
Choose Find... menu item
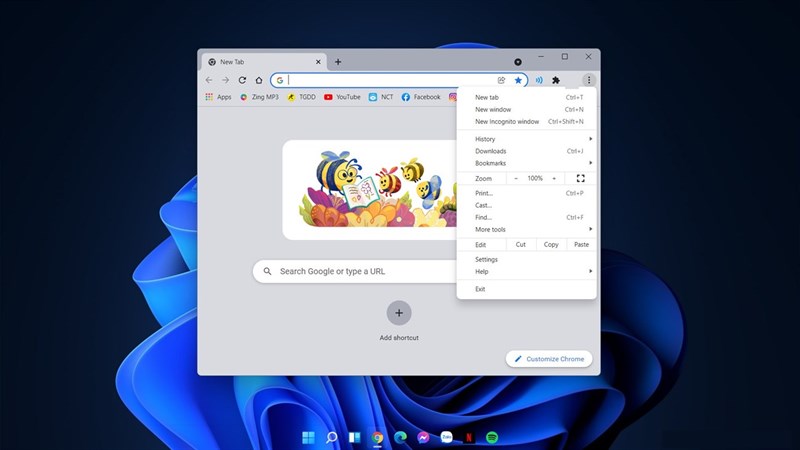[x=527, y=217]
